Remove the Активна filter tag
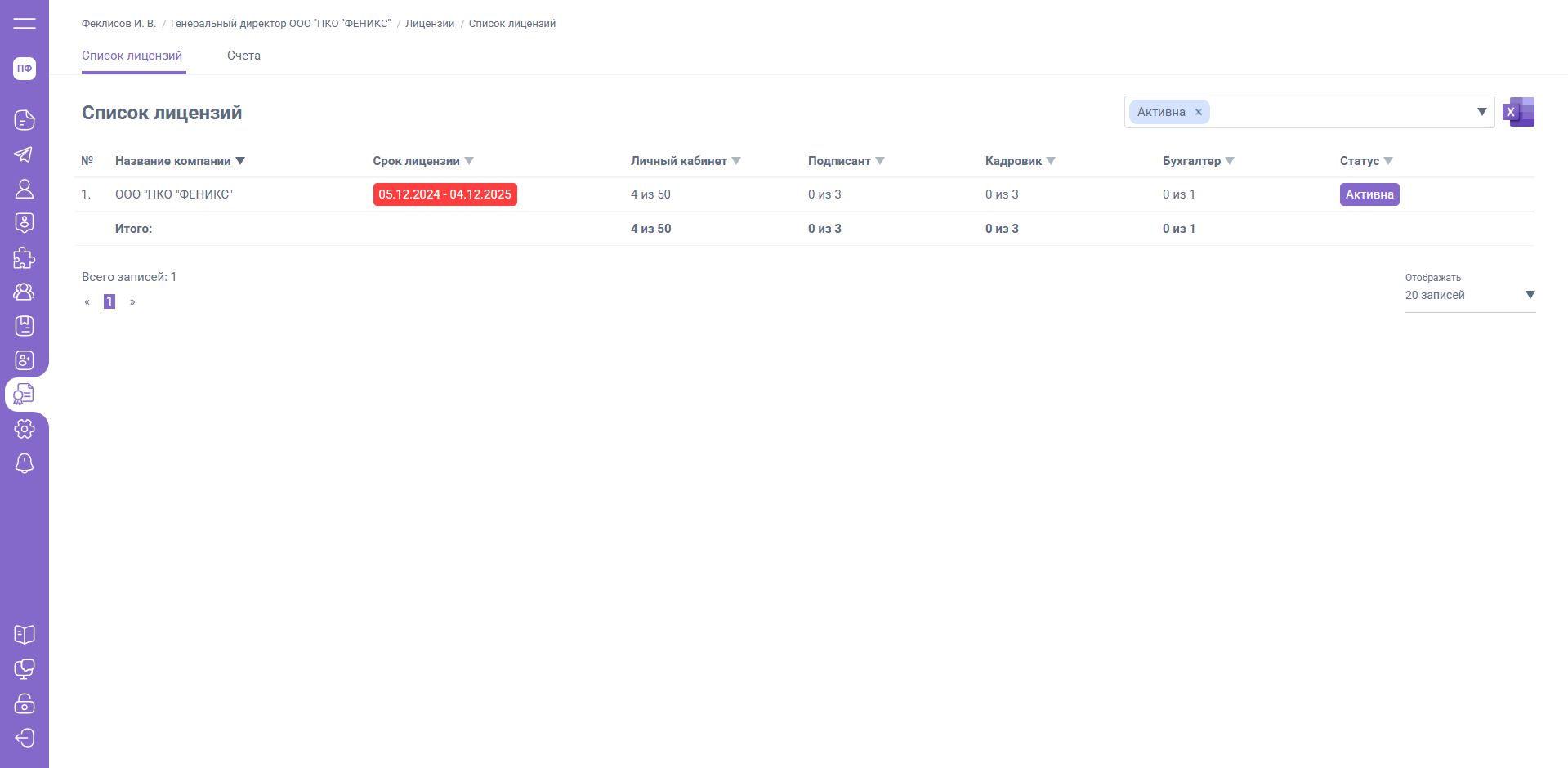This screenshot has width=1568, height=768. coord(1199,113)
